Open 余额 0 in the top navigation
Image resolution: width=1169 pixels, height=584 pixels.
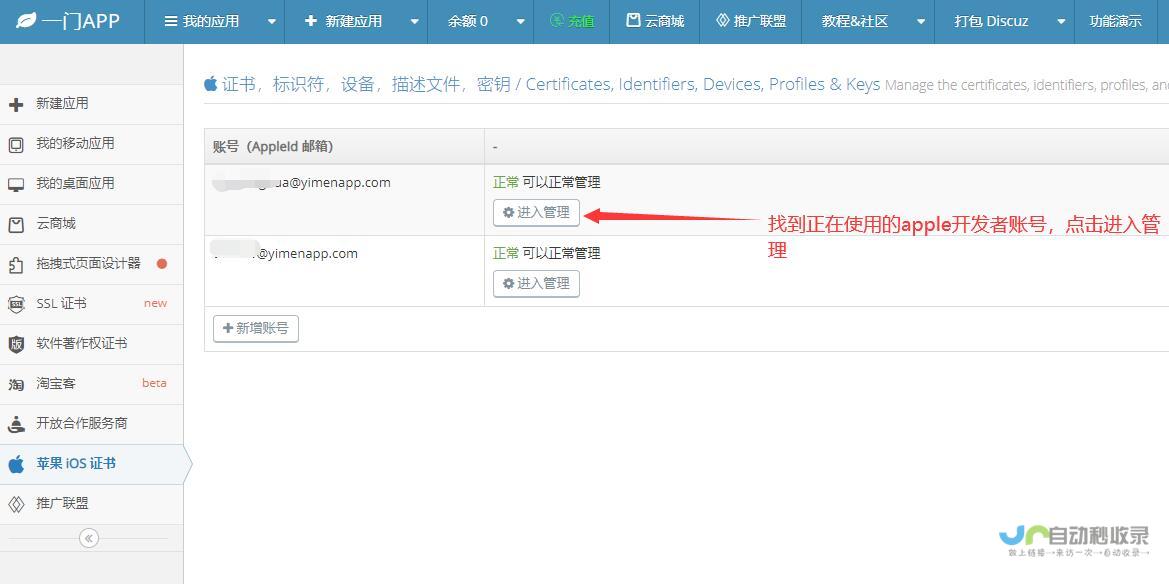tap(467, 22)
